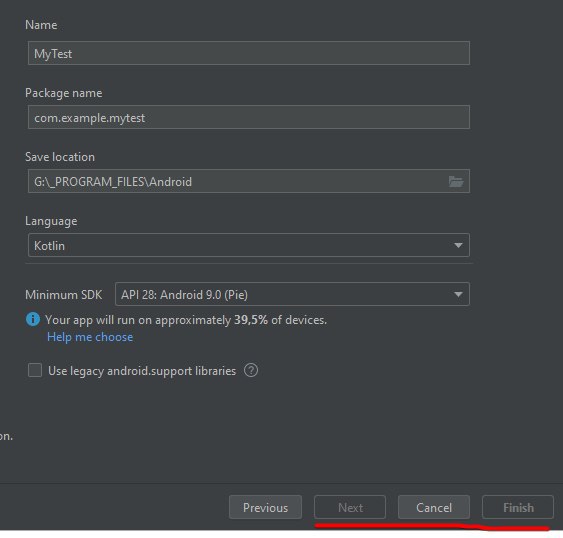Click the Language label
The width and height of the screenshot is (563, 538).
(x=51, y=221)
